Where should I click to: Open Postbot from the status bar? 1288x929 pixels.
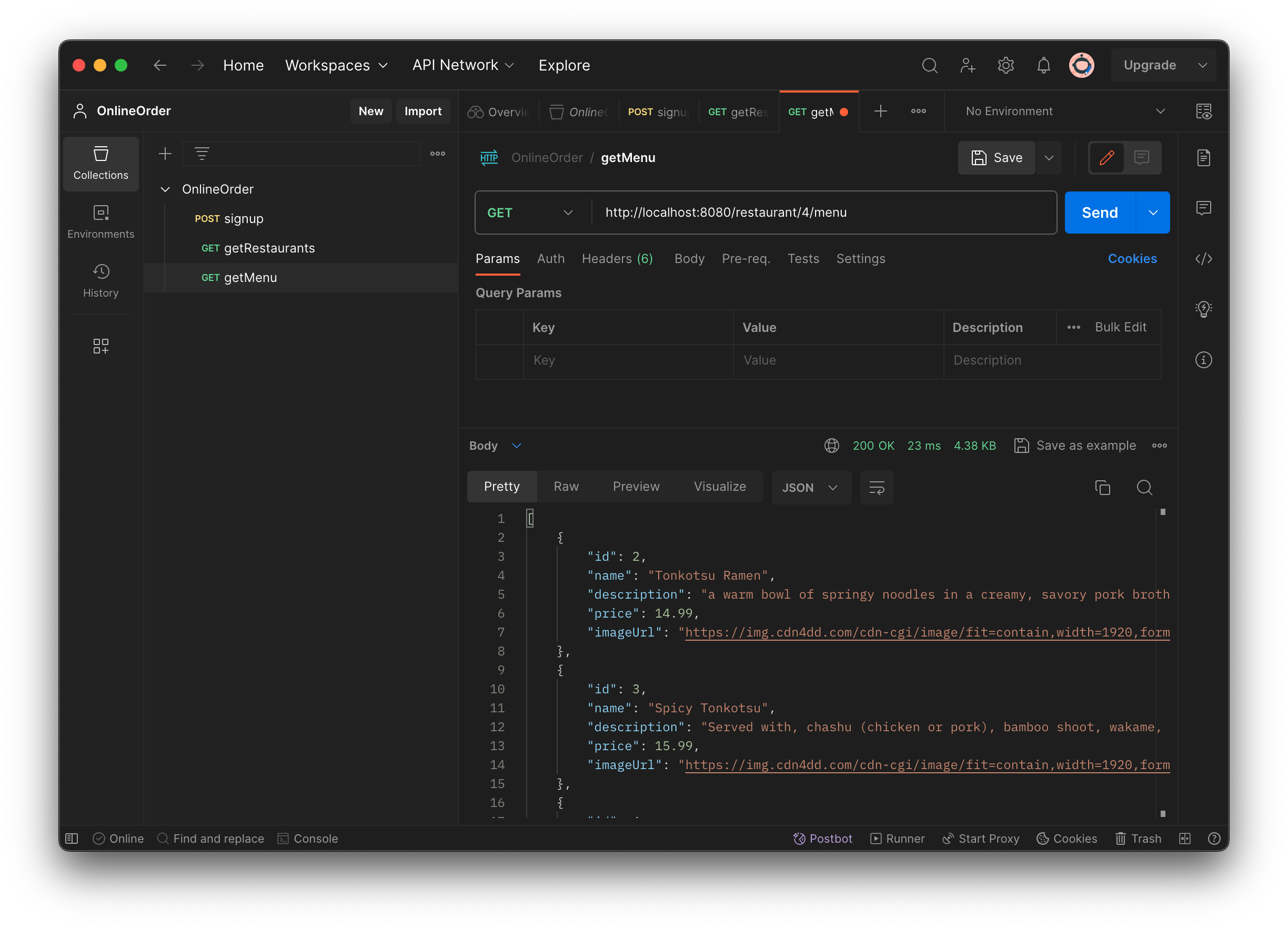823,838
